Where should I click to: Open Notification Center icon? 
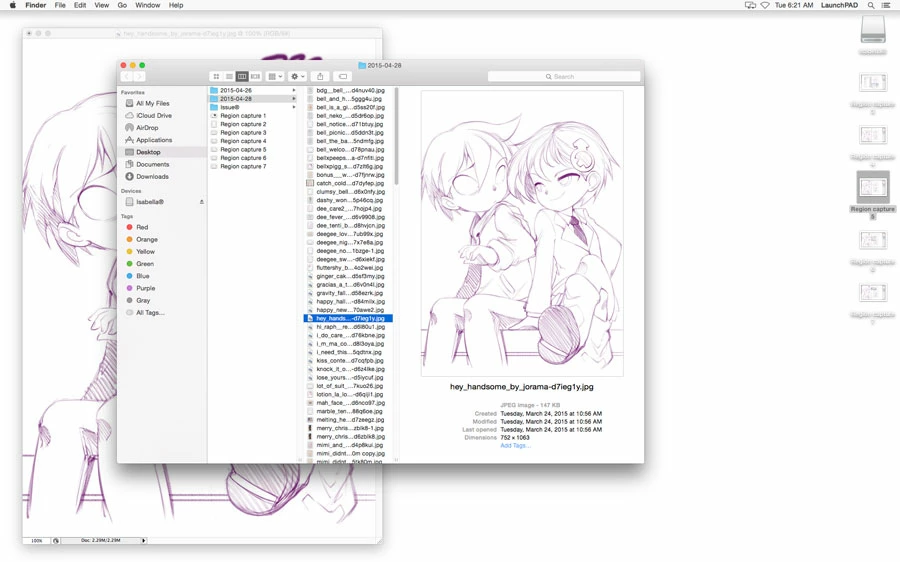coord(886,5)
